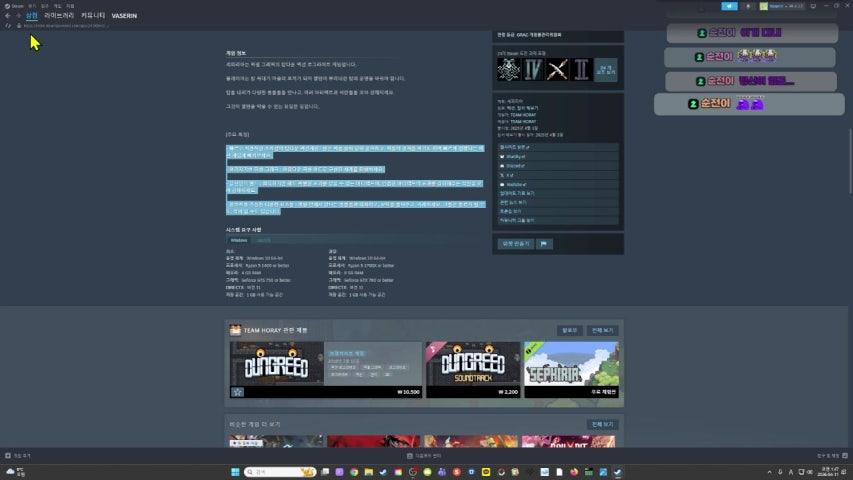Open the Discord link in the side panel
This screenshot has width=853, height=480.
click(x=558, y=165)
